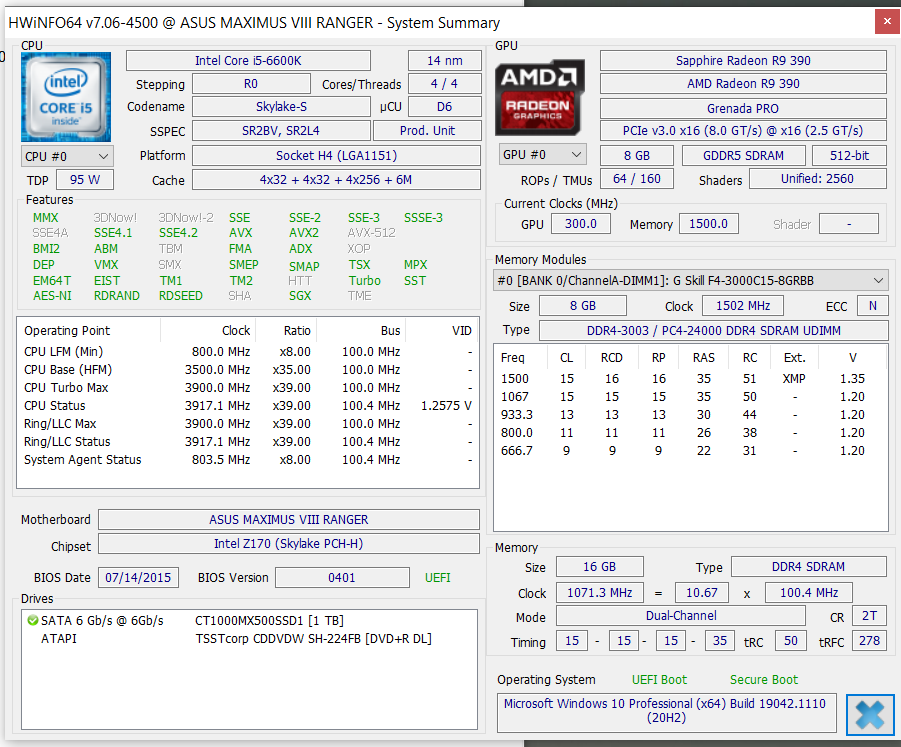The image size is (901, 747).
Task: Expand the memory module selection list
Action: 691,280
